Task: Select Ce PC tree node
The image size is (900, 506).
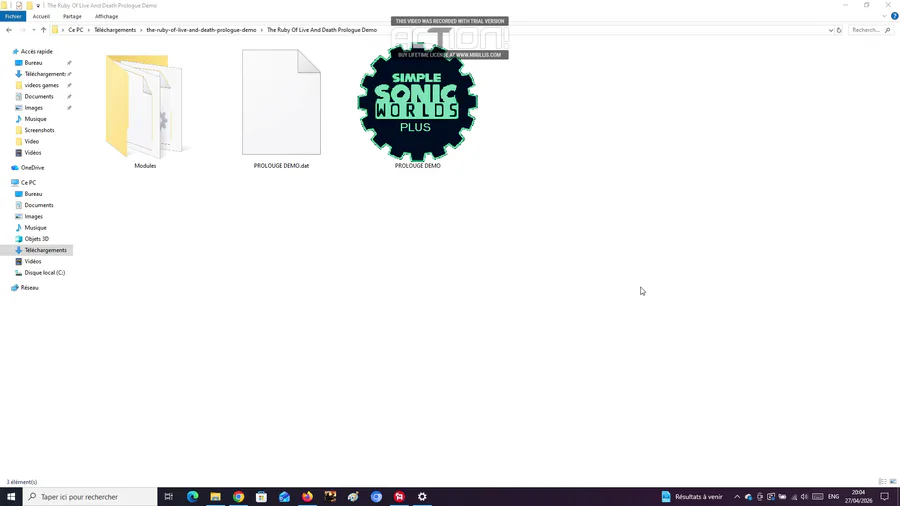Action: pos(28,182)
